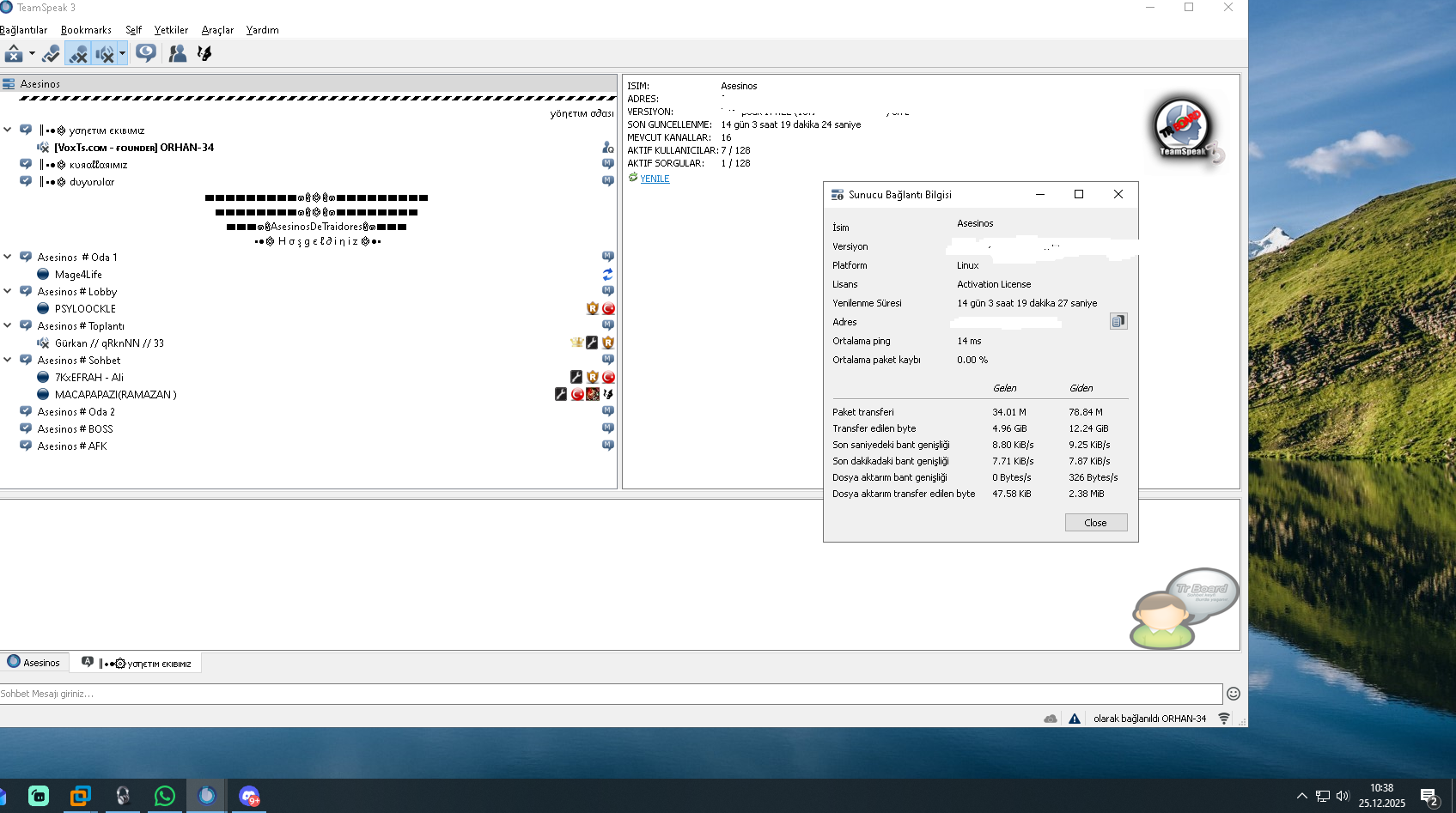Click Close in the Sunucu Bağlantı Bilgisi dialog
The image size is (1456, 813).
click(x=1096, y=523)
